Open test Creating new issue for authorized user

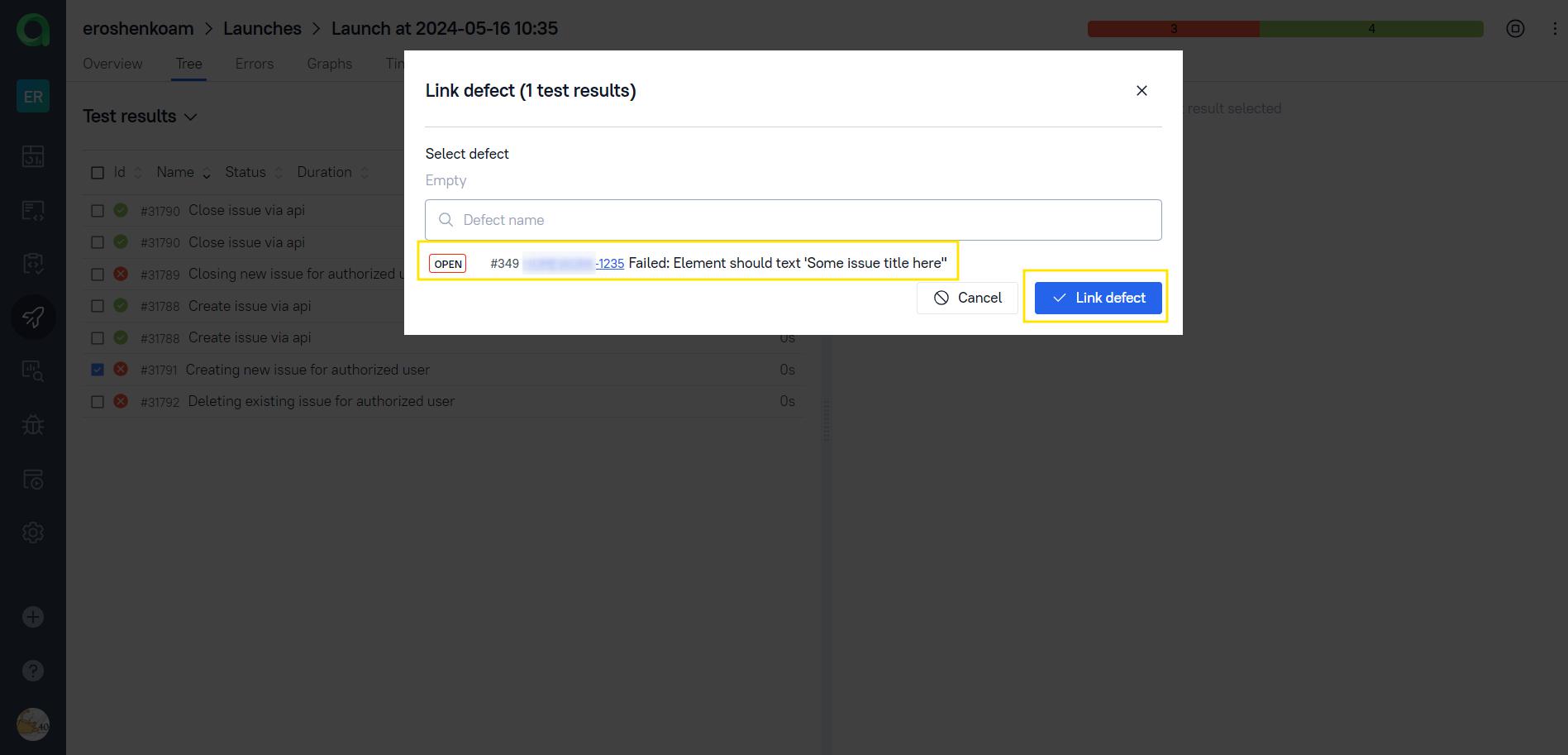307,370
